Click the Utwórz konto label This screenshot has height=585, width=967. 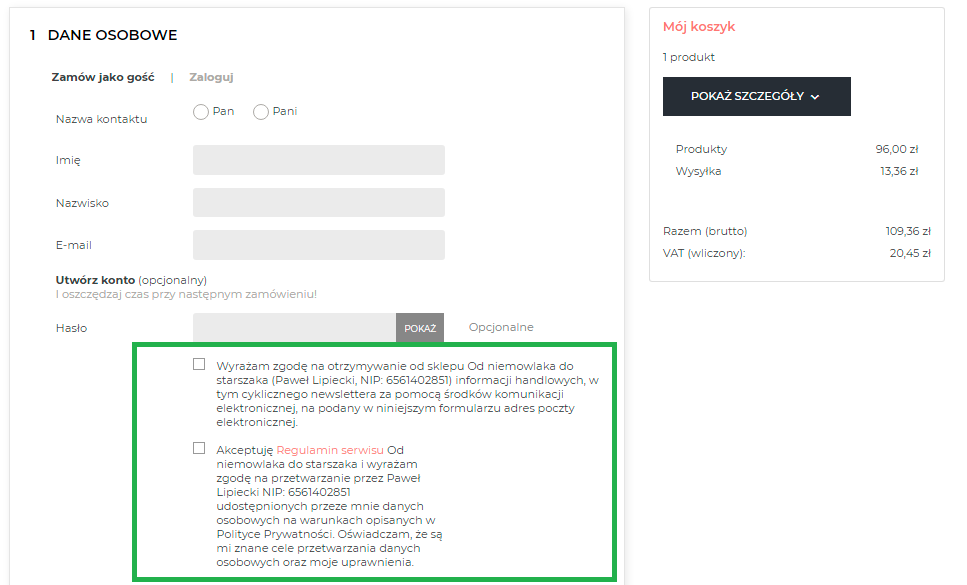point(95,280)
